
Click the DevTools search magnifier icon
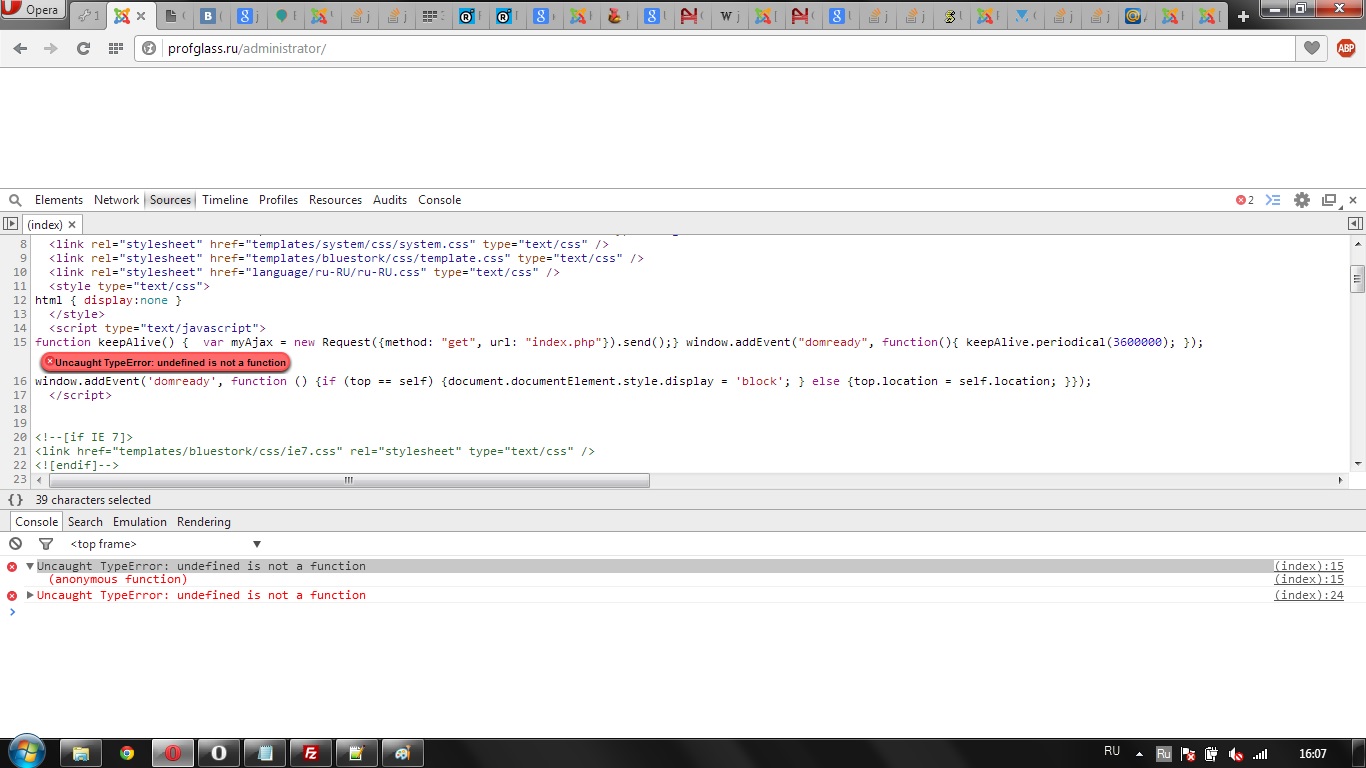(15, 200)
